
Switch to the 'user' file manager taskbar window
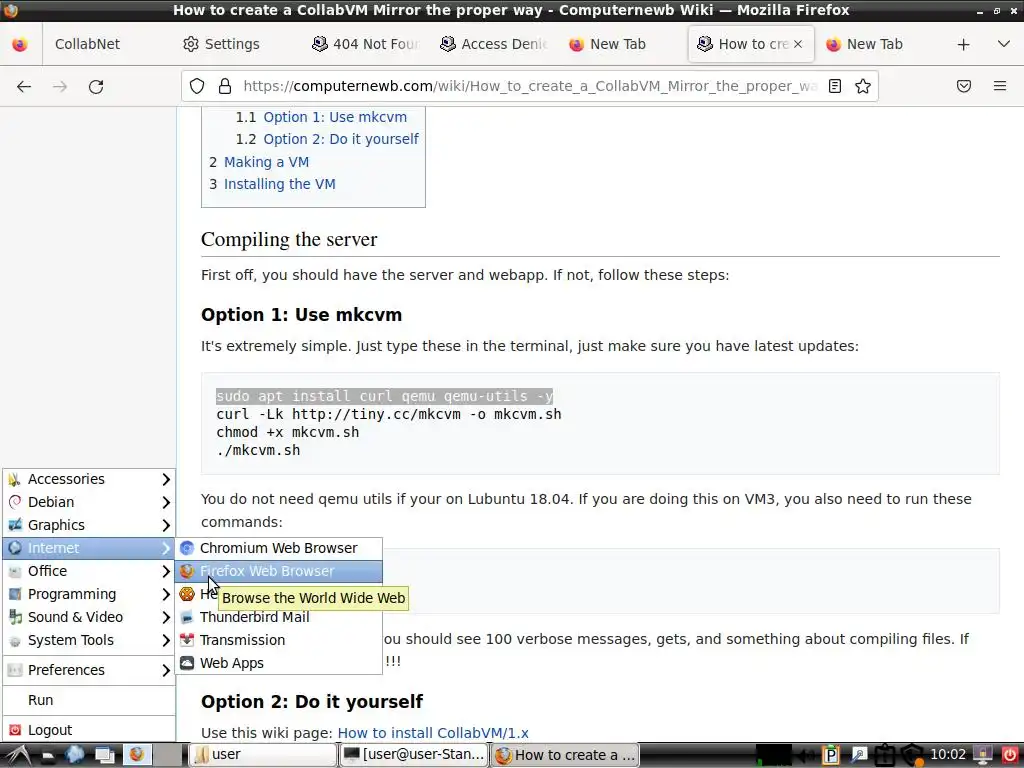[263, 755]
